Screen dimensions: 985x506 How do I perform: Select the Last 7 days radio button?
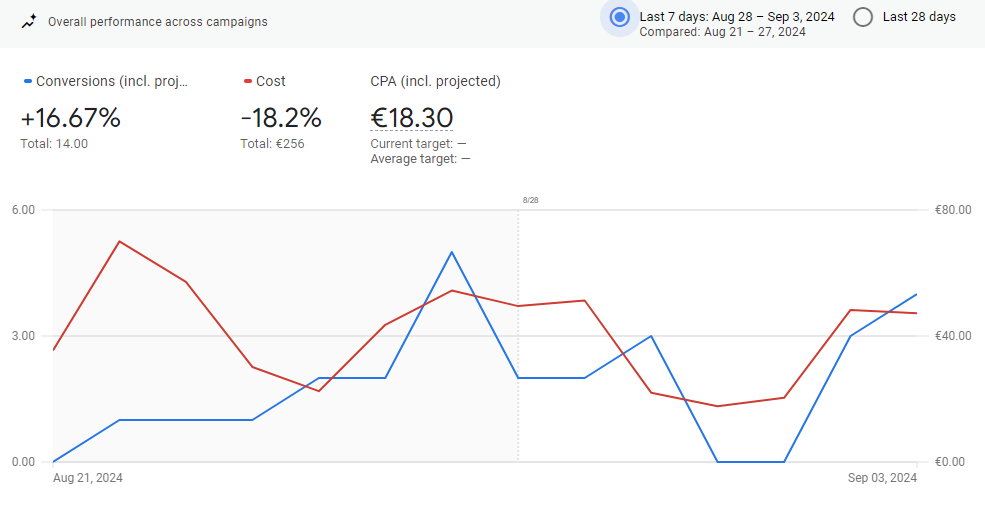[619, 17]
